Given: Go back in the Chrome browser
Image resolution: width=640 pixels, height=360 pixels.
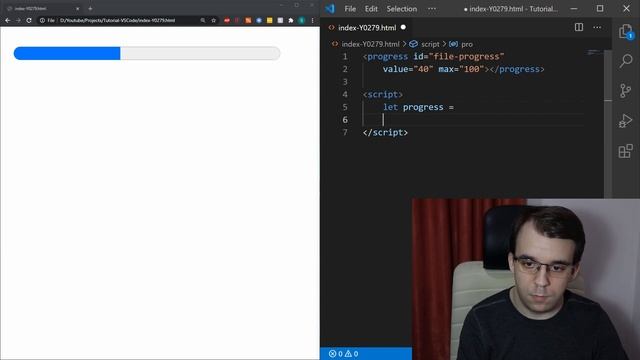Looking at the screenshot, I should (8, 20).
